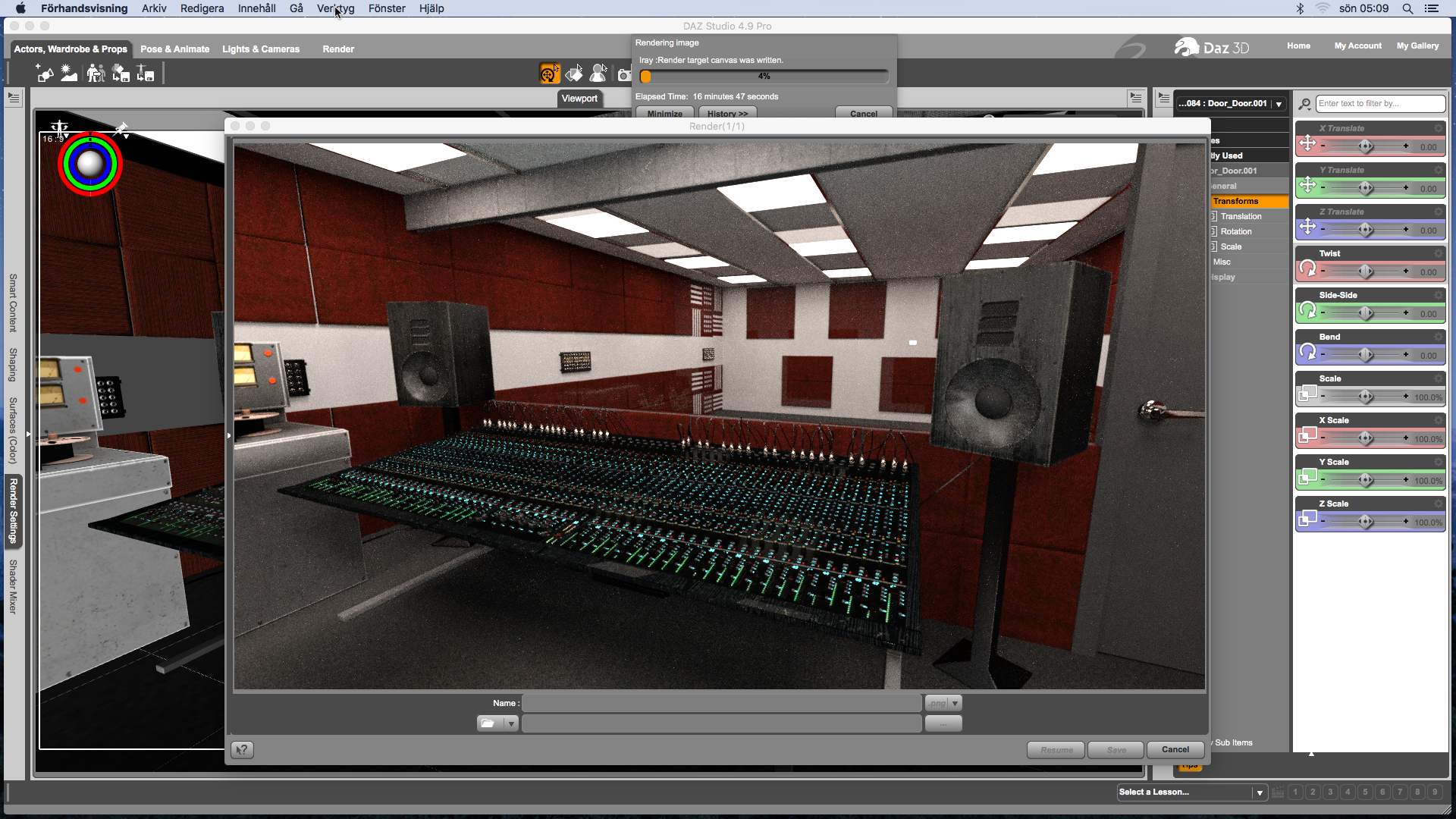Toggle the Scale group checkbox
The height and width of the screenshot is (819, 1456).
coord(1214,246)
